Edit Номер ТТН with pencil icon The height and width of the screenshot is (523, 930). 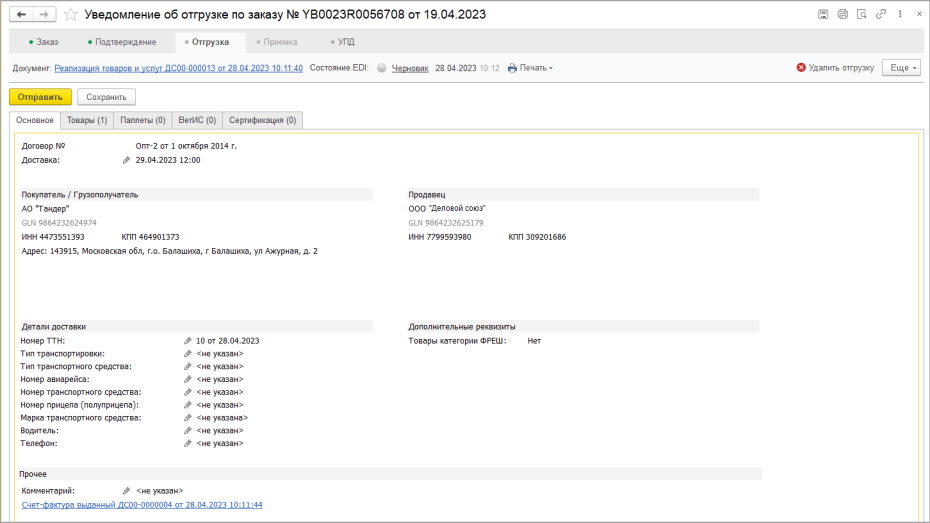coord(187,341)
